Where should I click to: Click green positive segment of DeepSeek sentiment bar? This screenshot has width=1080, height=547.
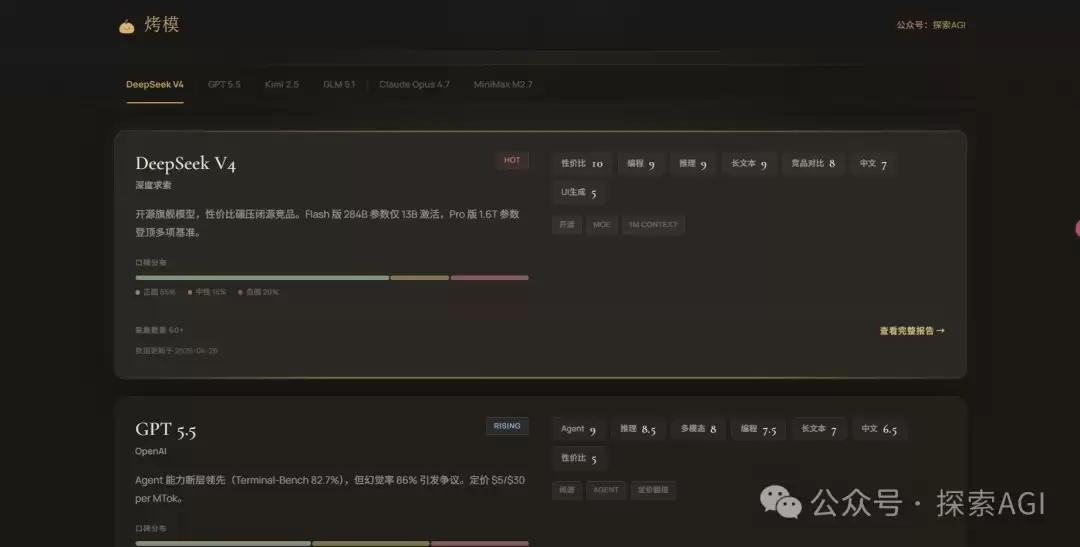click(x=262, y=278)
